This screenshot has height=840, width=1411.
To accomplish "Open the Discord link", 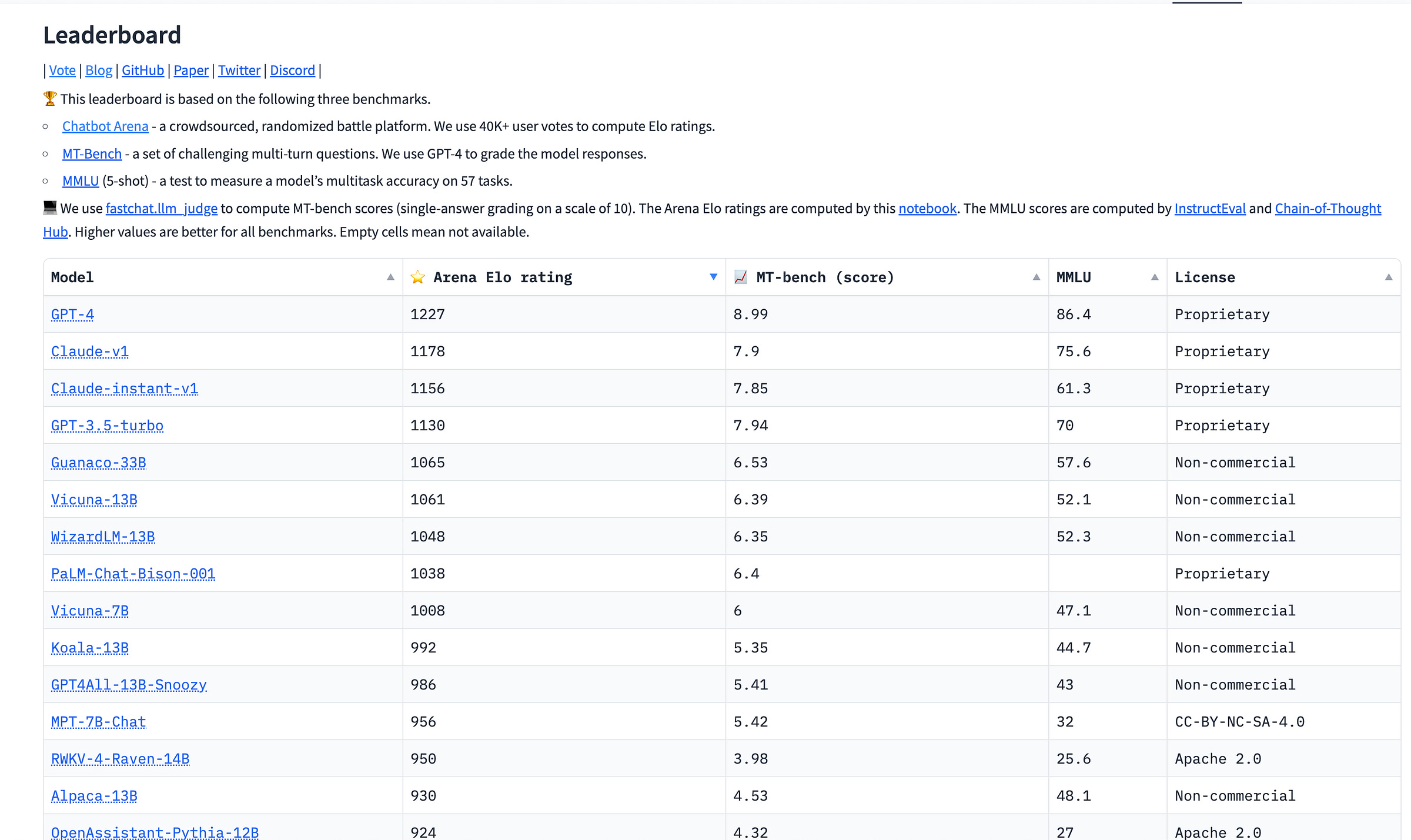I will pyautogui.click(x=293, y=71).
